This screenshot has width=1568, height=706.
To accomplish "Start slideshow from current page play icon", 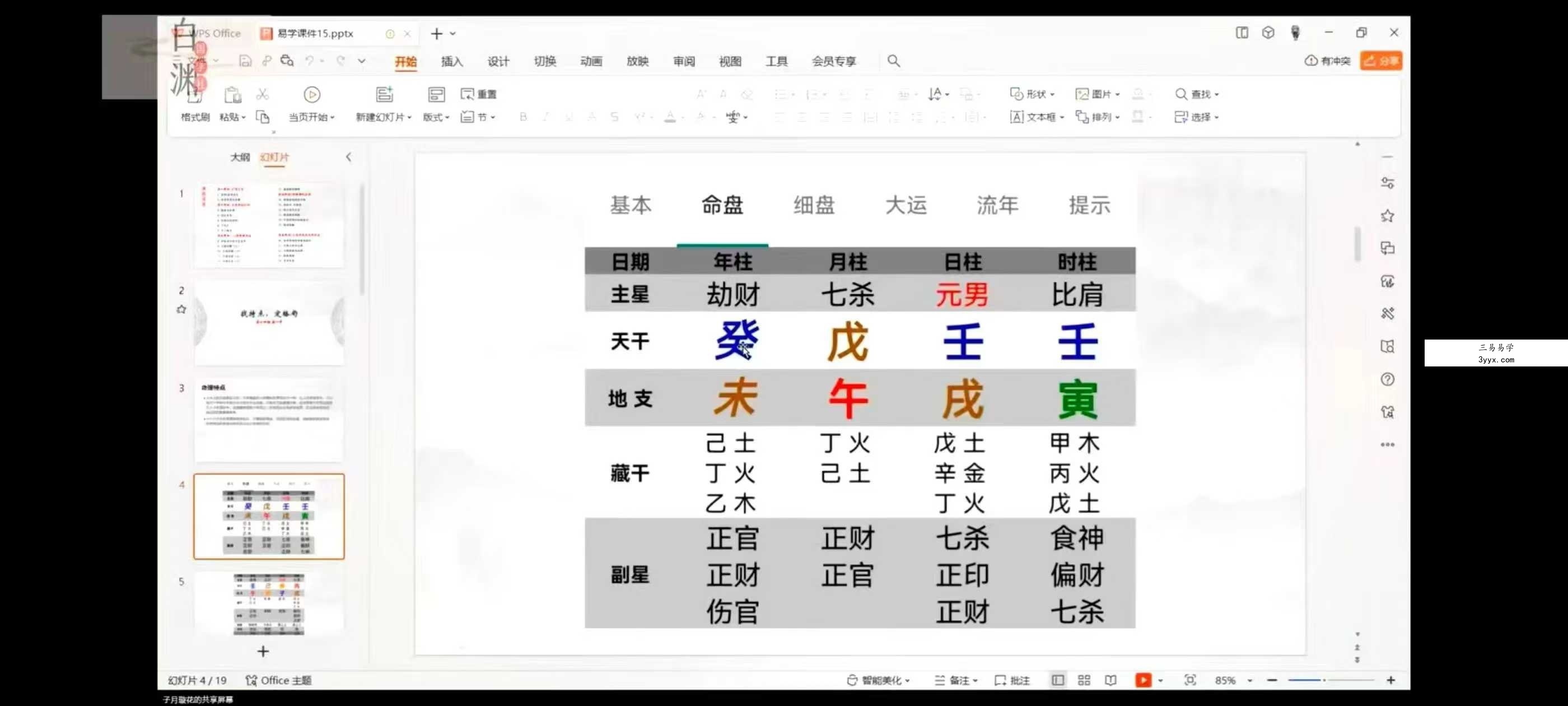I will 312,95.
